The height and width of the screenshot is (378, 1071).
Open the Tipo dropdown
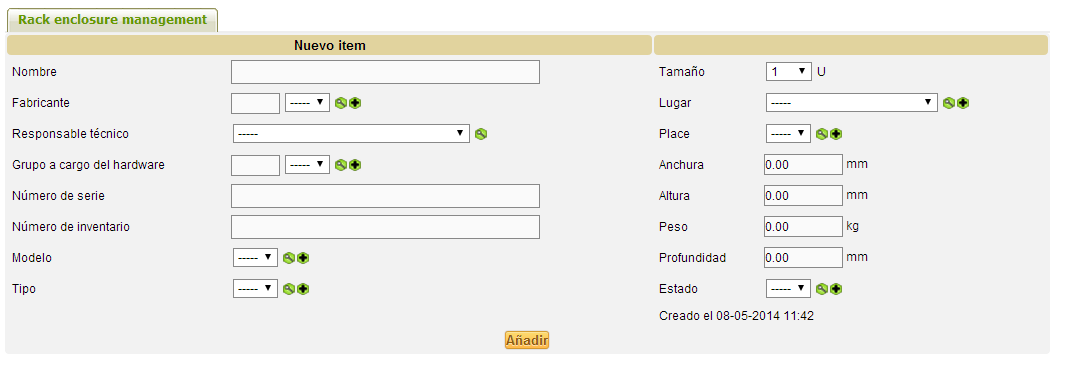[255, 288]
